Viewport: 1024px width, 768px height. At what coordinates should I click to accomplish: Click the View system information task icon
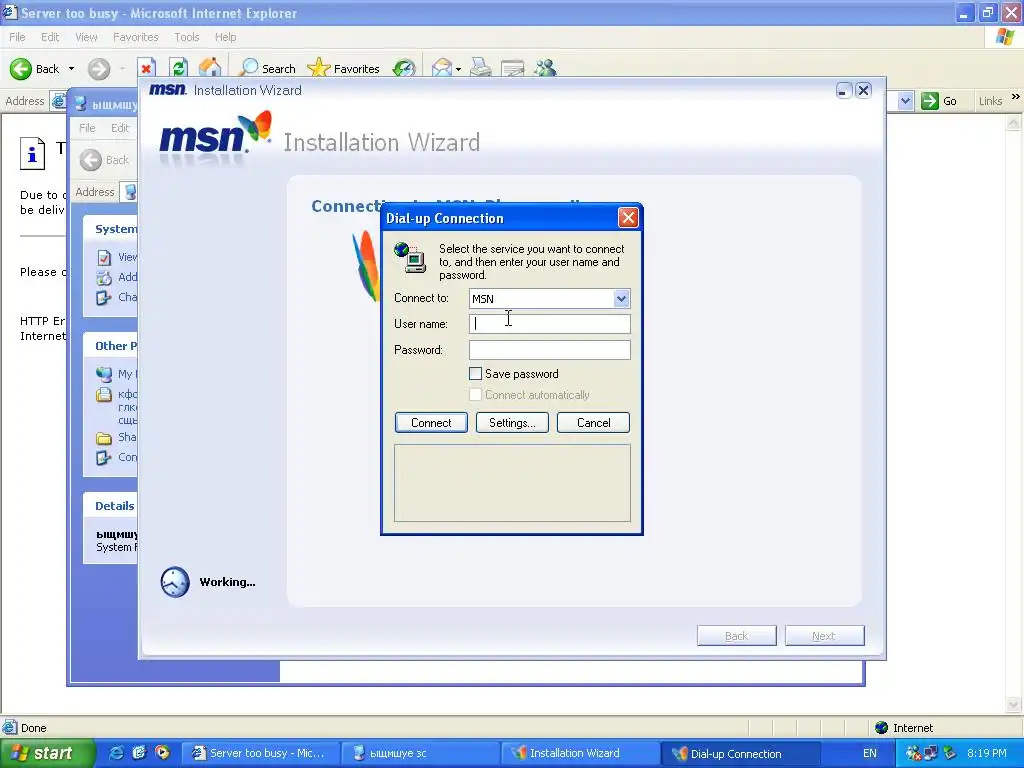point(104,257)
